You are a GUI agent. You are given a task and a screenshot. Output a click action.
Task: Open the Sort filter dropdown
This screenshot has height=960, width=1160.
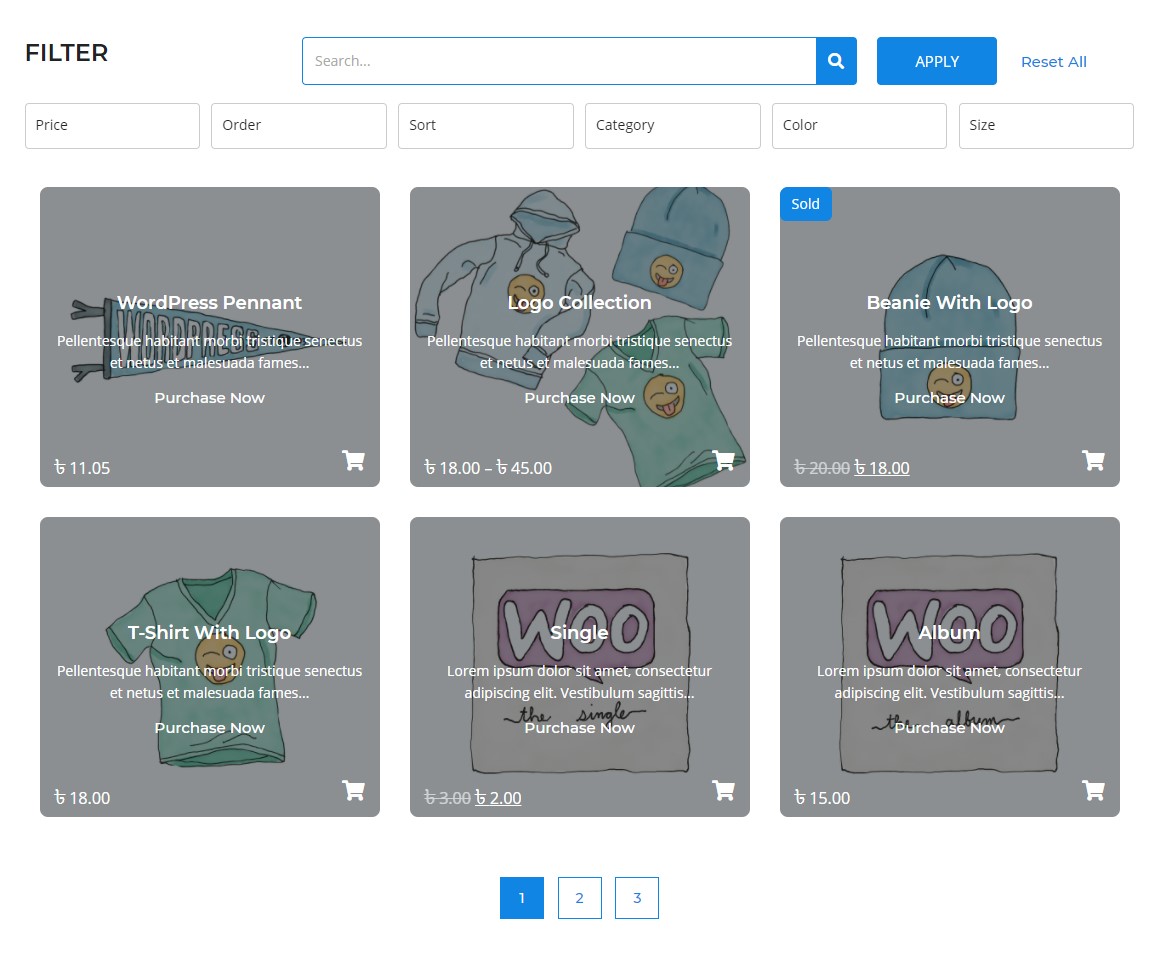486,126
